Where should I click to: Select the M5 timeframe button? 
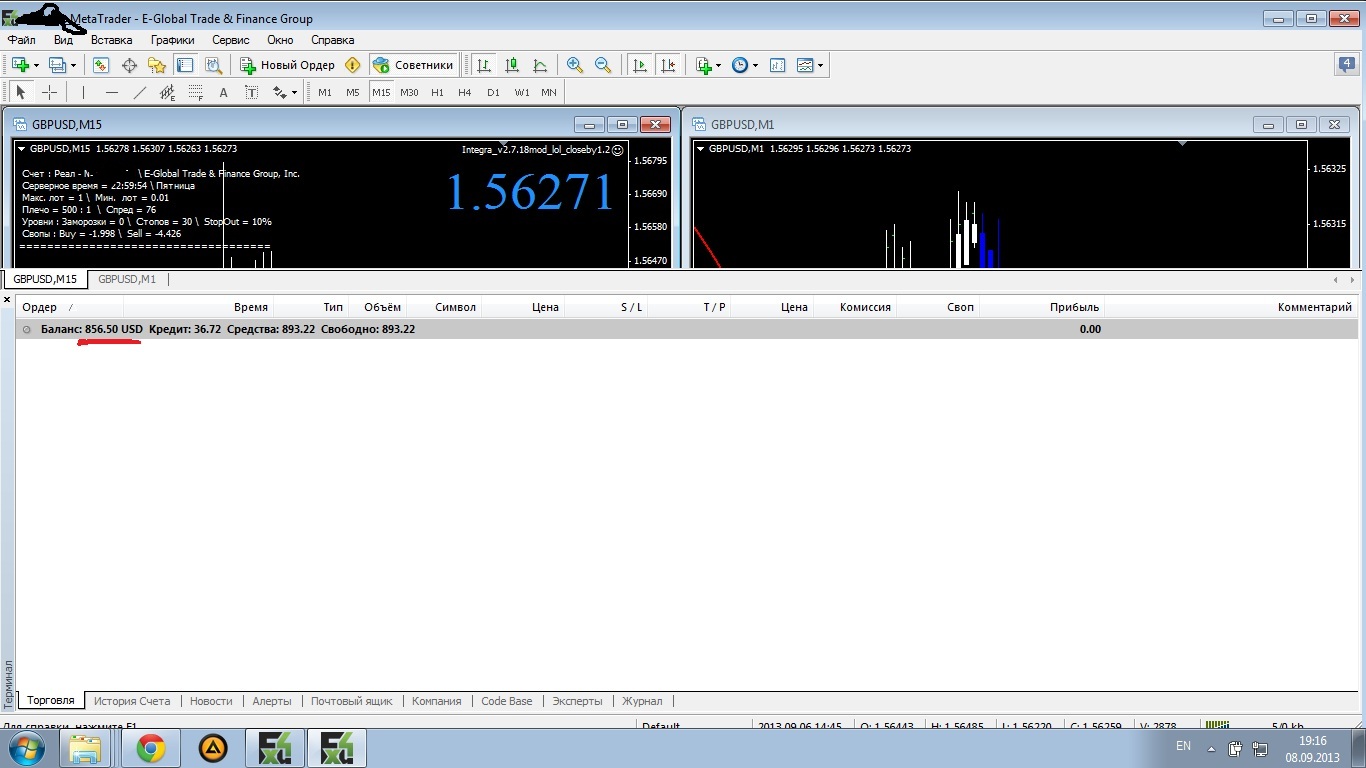point(353,92)
